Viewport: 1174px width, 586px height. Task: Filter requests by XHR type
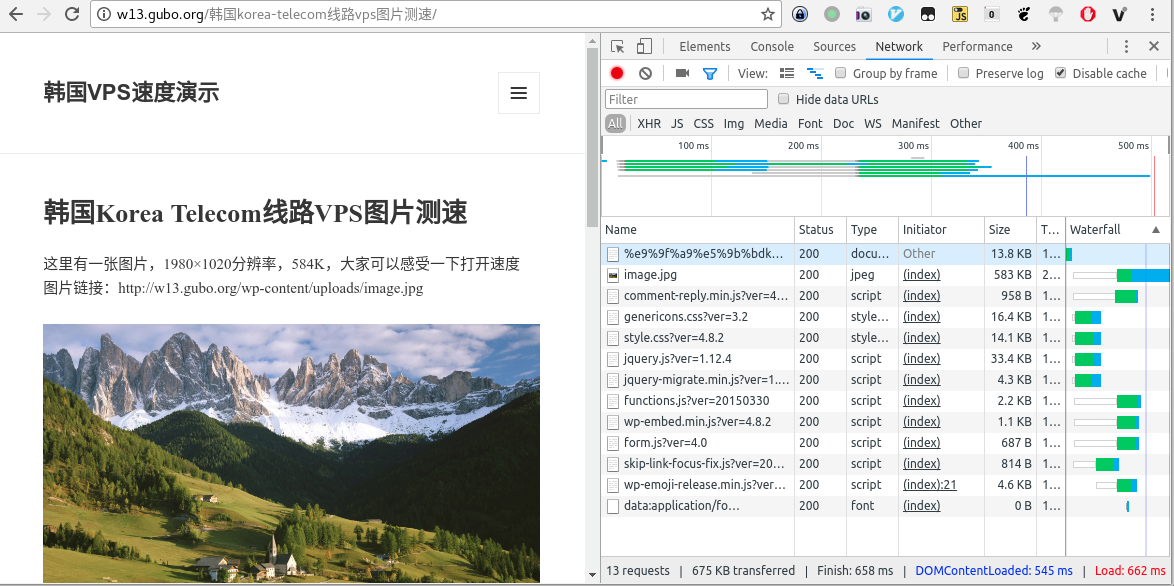coord(649,123)
